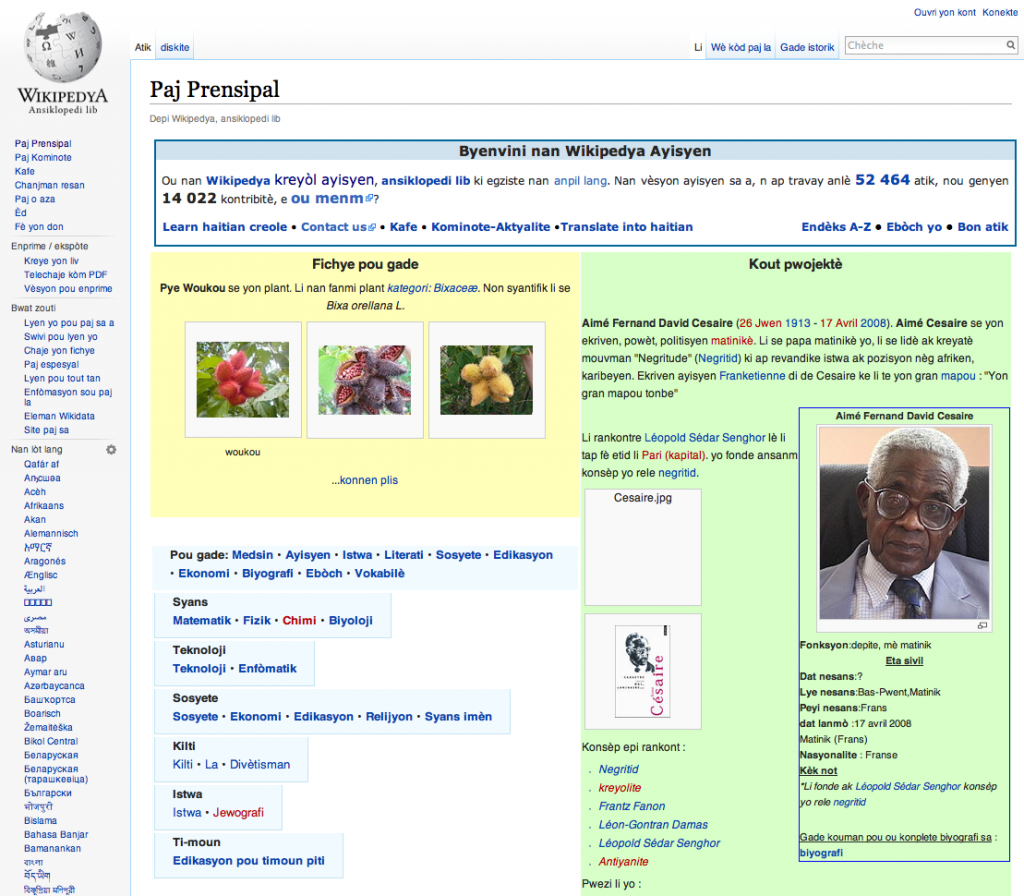Open Léon-Gontran Damas list link
This screenshot has width=1024, height=896.
coord(653,825)
